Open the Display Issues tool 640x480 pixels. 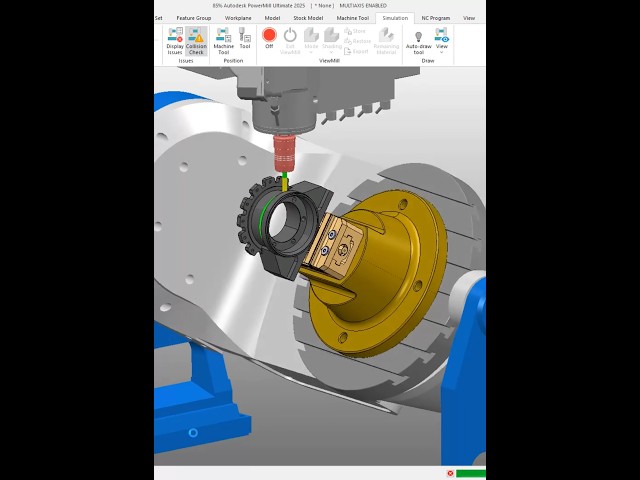(175, 41)
